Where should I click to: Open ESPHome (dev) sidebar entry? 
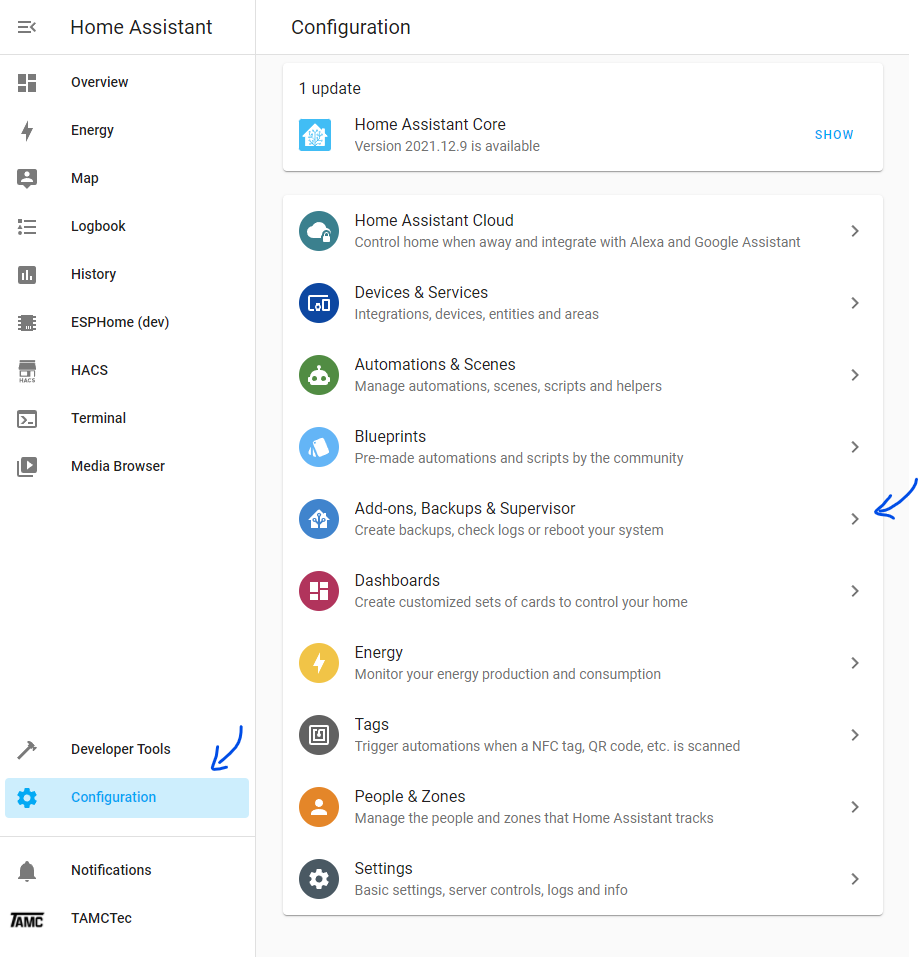(120, 322)
